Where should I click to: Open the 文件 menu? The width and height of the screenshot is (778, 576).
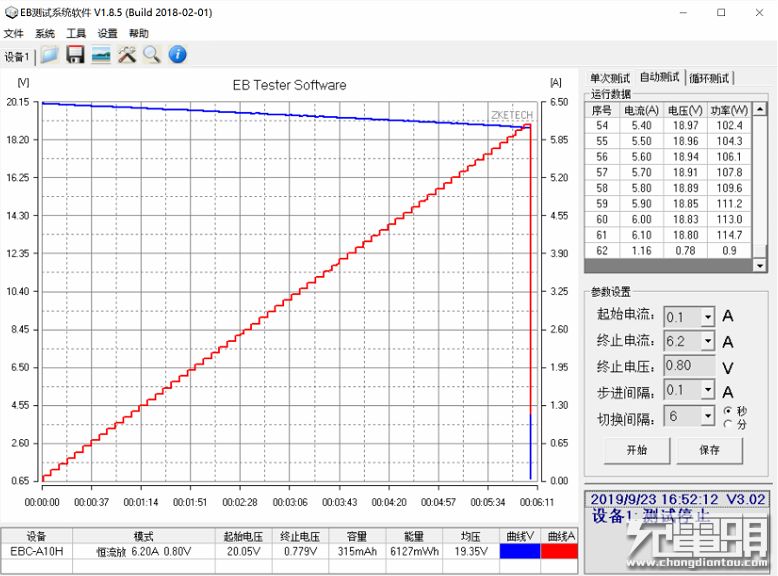click(x=13, y=33)
